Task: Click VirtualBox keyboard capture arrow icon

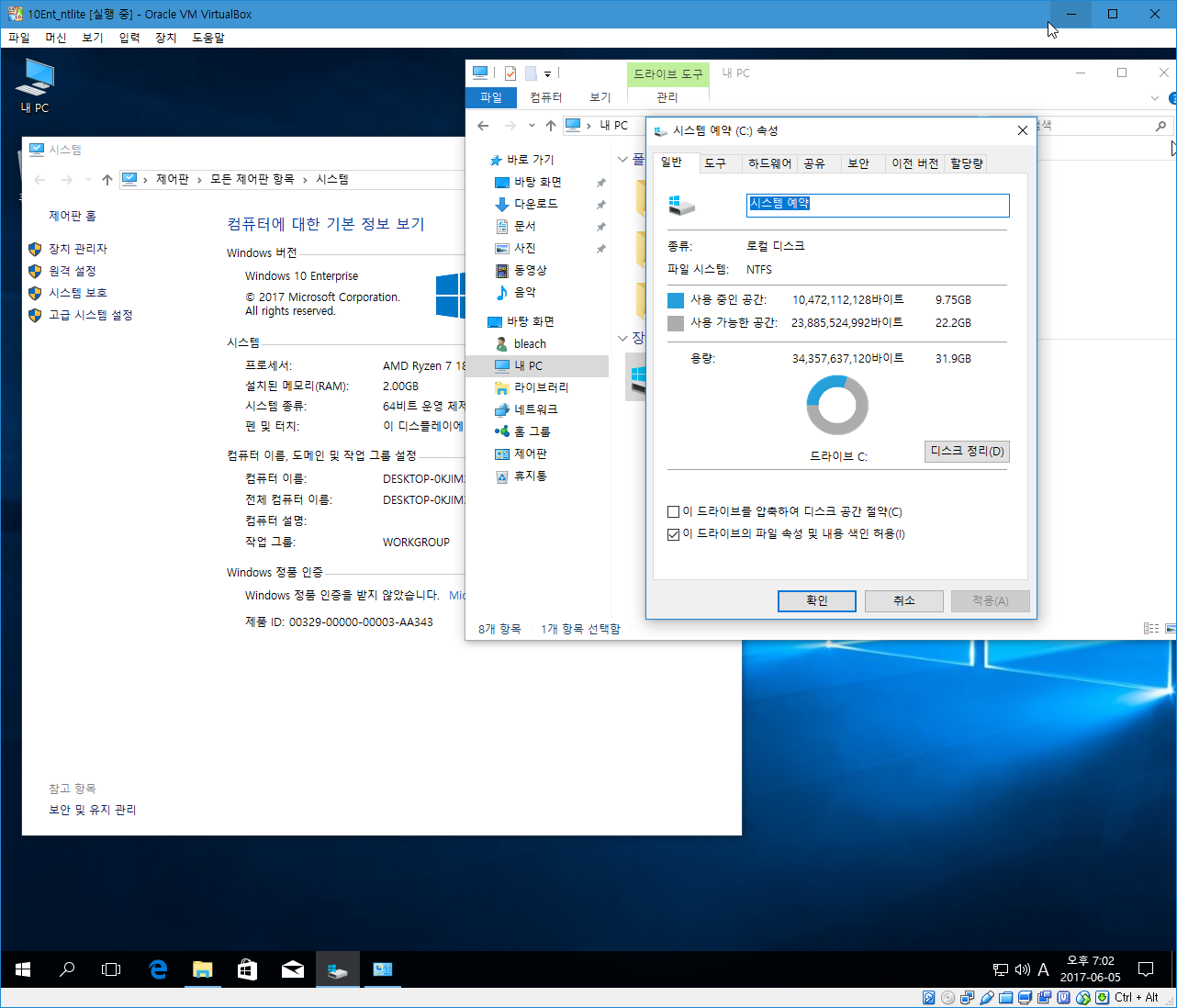Action: (1102, 998)
